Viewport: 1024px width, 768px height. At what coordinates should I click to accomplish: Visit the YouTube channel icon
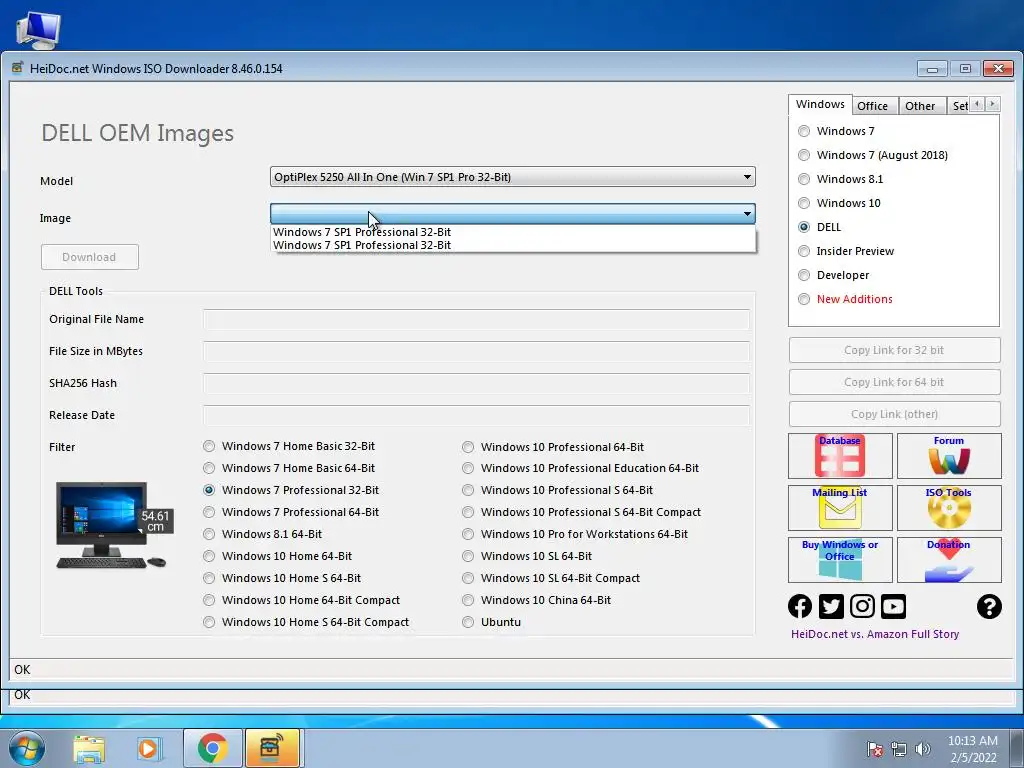893,606
